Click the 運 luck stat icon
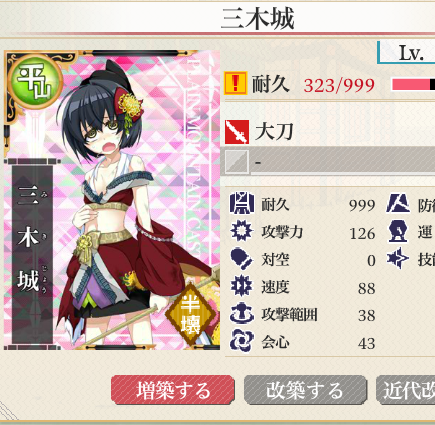 tap(398, 232)
